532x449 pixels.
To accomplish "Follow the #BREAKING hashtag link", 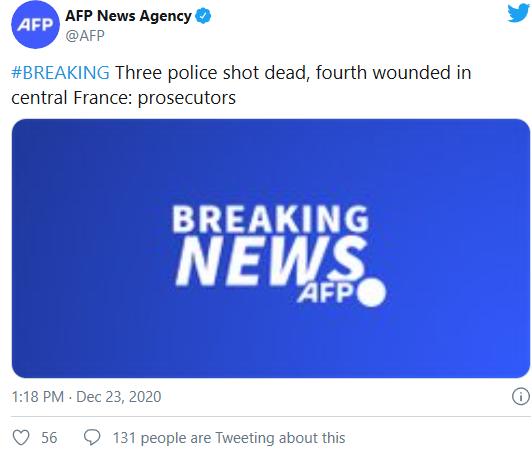I will tap(60, 73).
